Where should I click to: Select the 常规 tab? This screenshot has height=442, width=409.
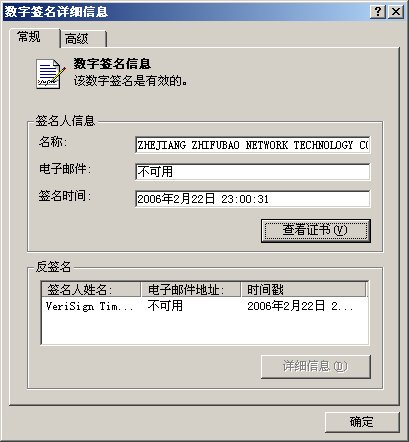point(35,37)
